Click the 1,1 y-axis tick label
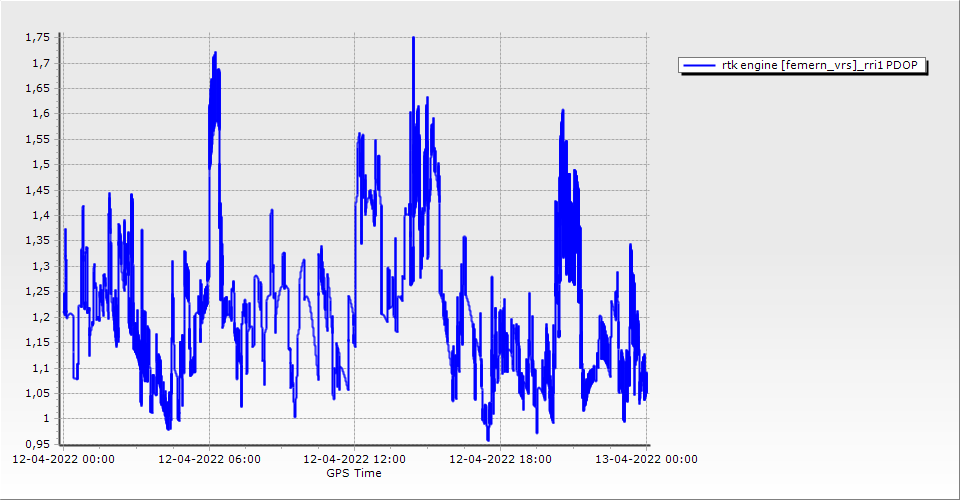960x500 pixels. pyautogui.click(x=39, y=368)
